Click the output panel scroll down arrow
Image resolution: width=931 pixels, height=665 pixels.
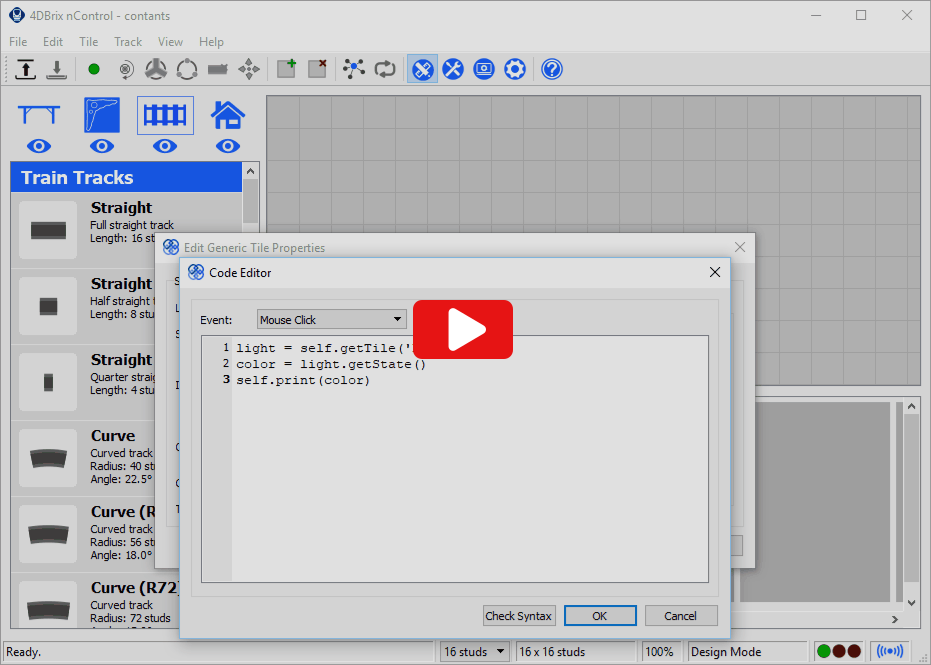pos(912,603)
